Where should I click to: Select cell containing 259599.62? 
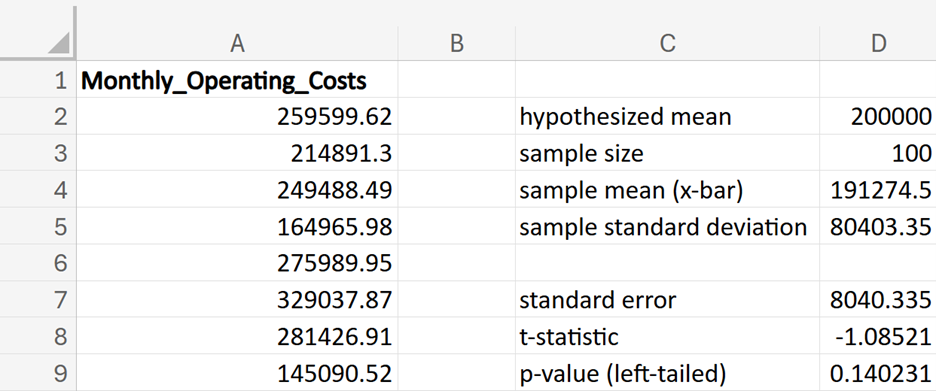click(238, 116)
